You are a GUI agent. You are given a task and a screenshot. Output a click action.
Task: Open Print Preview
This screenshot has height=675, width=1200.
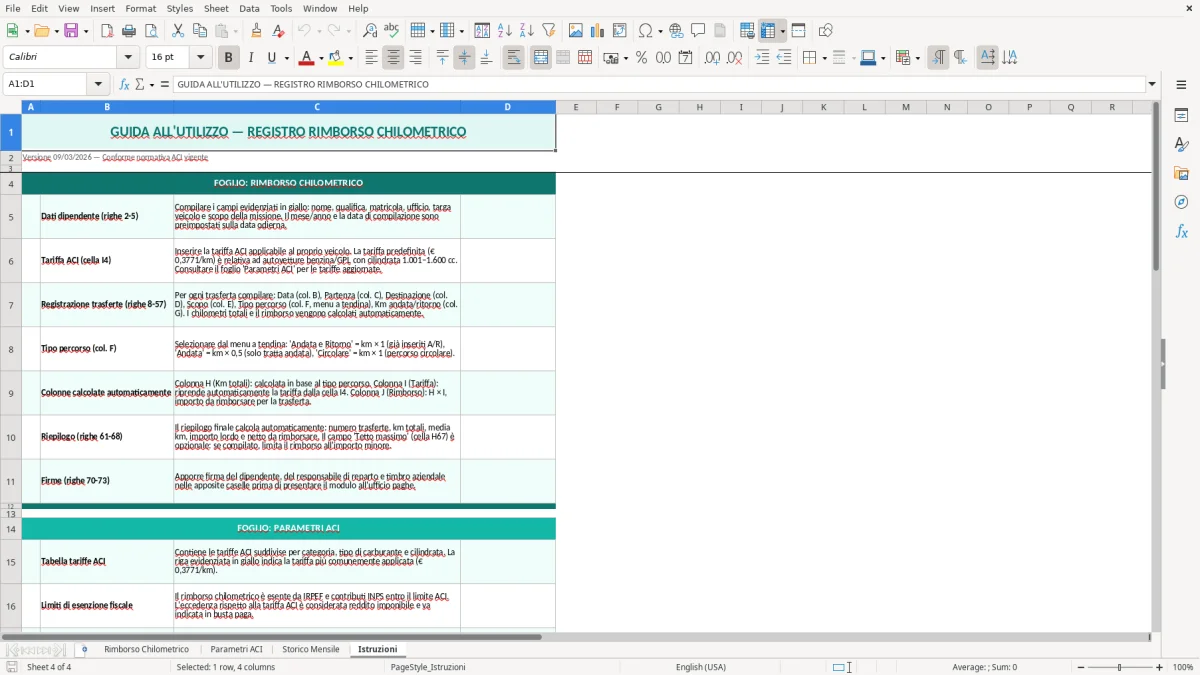(x=151, y=31)
